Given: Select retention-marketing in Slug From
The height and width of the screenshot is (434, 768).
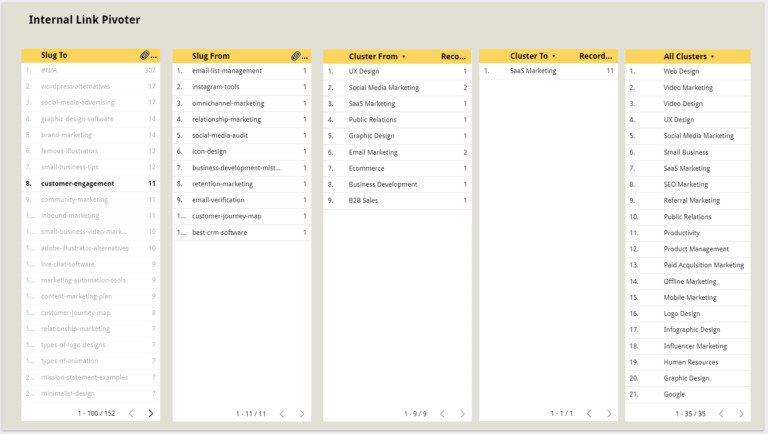Looking at the screenshot, I should coord(242,184).
